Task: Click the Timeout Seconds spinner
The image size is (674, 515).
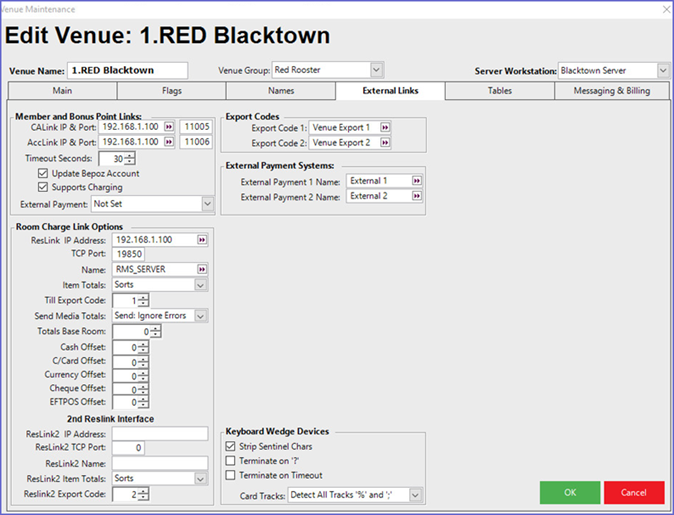Action: tap(130, 159)
